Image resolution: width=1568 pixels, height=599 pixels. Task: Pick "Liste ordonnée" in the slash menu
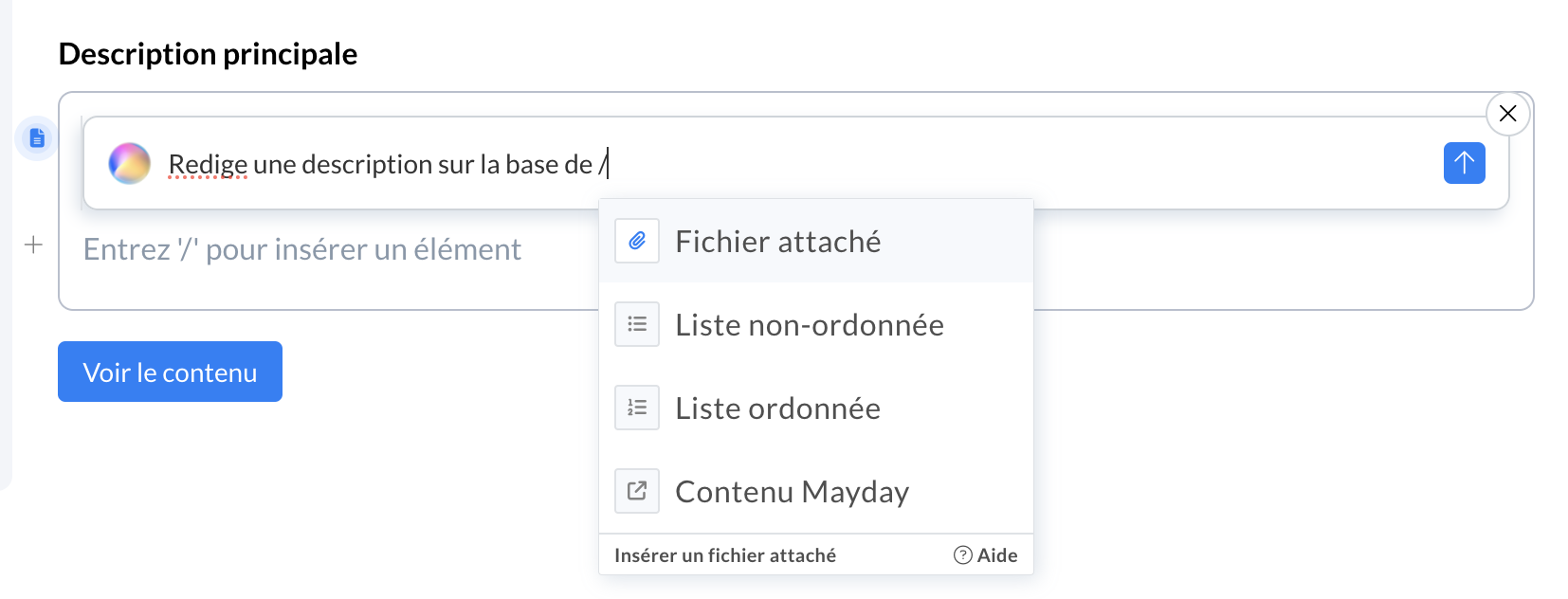pyautogui.click(x=778, y=408)
